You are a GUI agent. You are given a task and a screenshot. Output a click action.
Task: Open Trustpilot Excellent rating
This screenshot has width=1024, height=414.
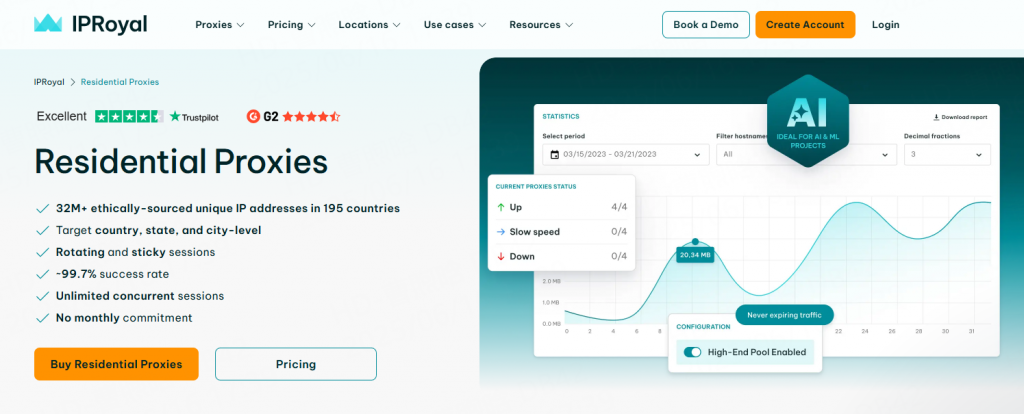(x=127, y=117)
